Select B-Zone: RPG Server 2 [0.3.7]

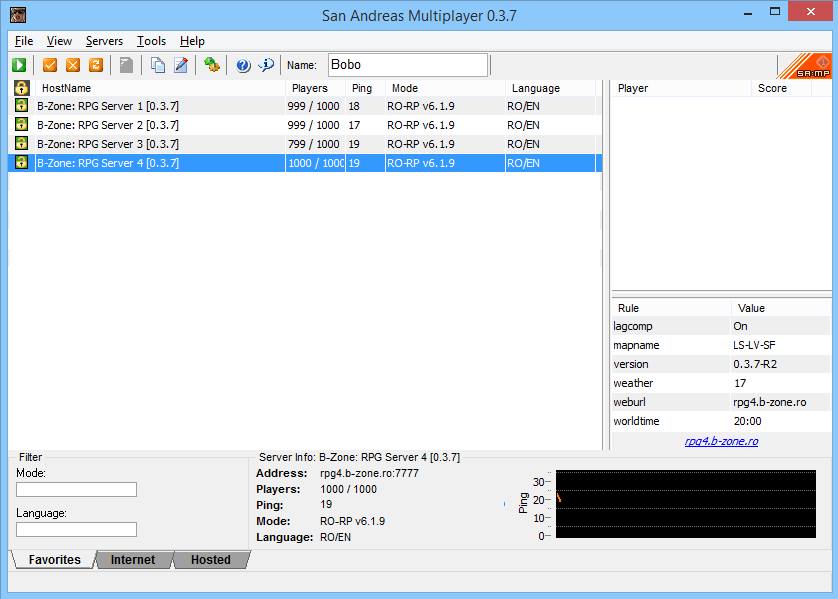pos(305,125)
